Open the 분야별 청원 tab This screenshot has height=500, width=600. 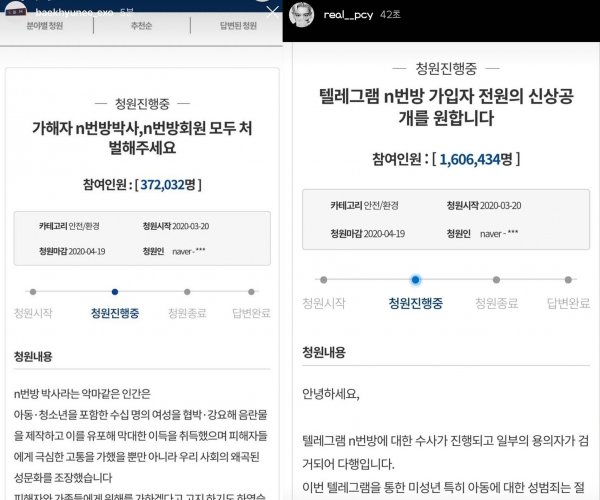pyautogui.click(x=44, y=26)
